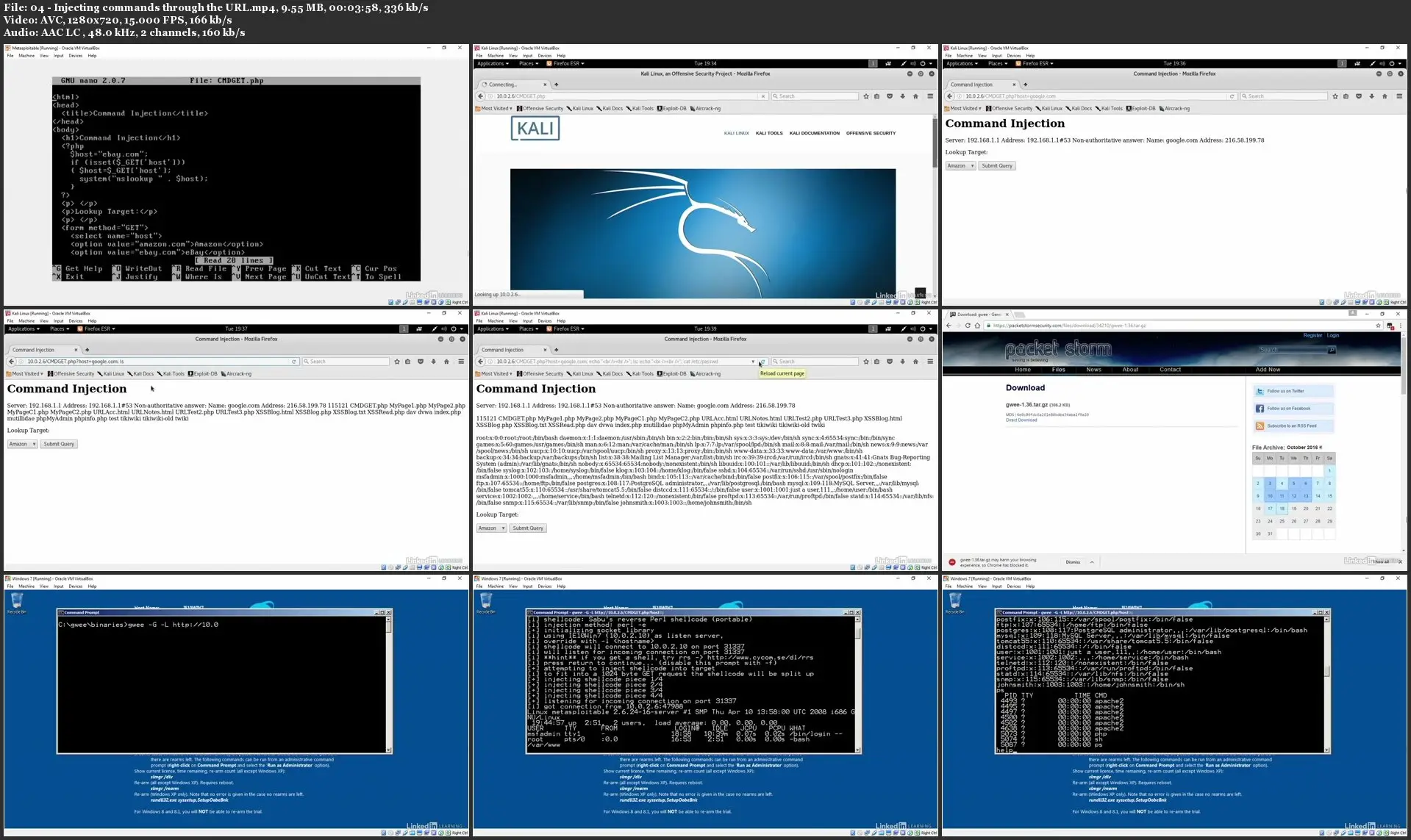Click workspace switcher 1 in Tue 19:39 Kali panel
Viewport: 1411px width, 840px height.
(873, 329)
